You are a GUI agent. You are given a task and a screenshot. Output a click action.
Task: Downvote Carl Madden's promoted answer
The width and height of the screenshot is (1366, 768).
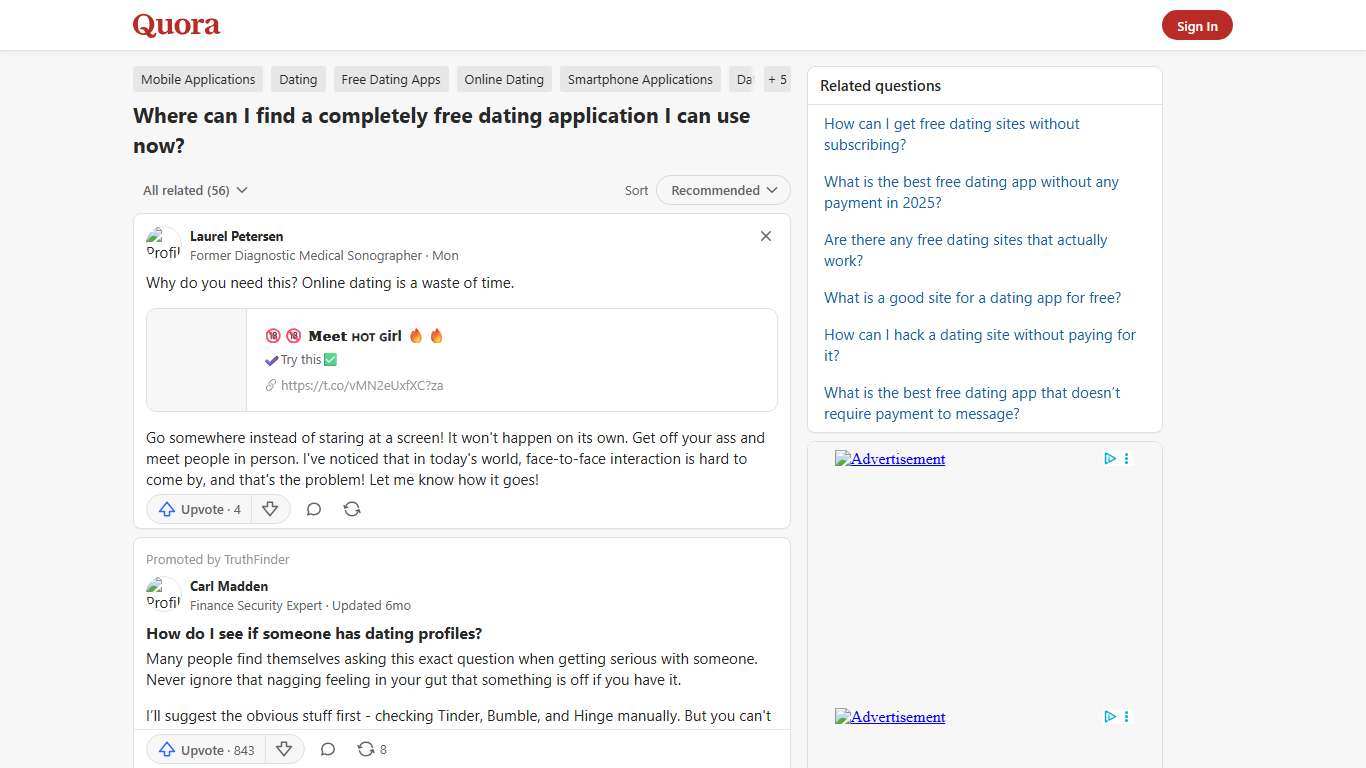284,749
